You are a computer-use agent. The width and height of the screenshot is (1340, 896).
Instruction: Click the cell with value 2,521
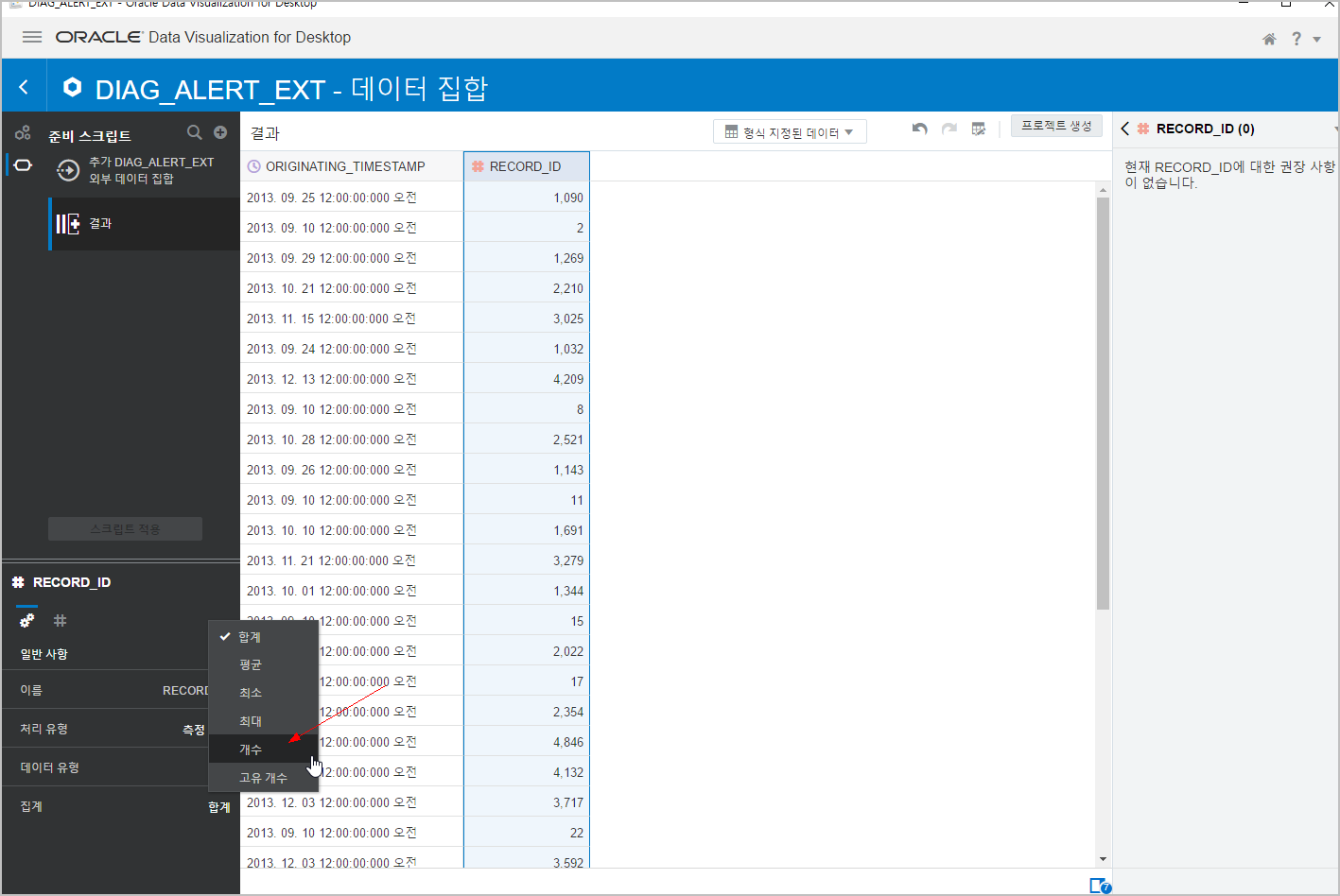pyautogui.click(x=527, y=439)
